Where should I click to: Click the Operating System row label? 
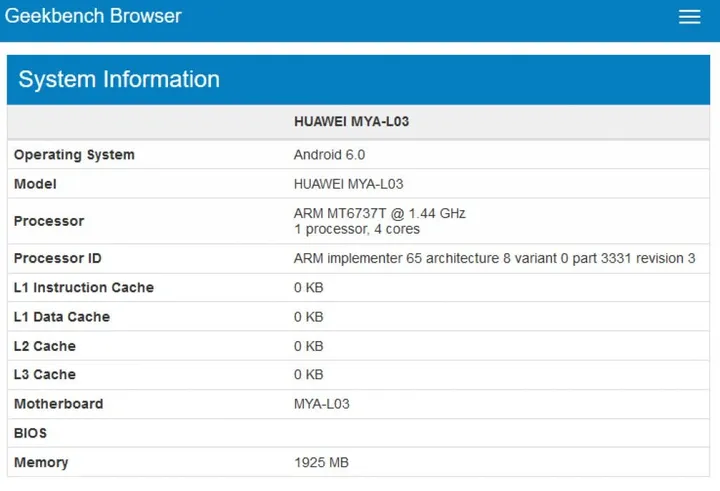pos(74,155)
